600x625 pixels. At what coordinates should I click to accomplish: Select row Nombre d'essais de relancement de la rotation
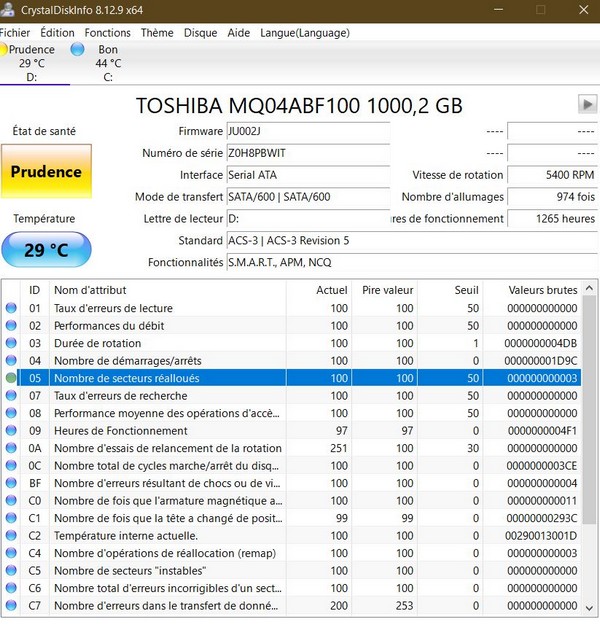(x=291, y=448)
